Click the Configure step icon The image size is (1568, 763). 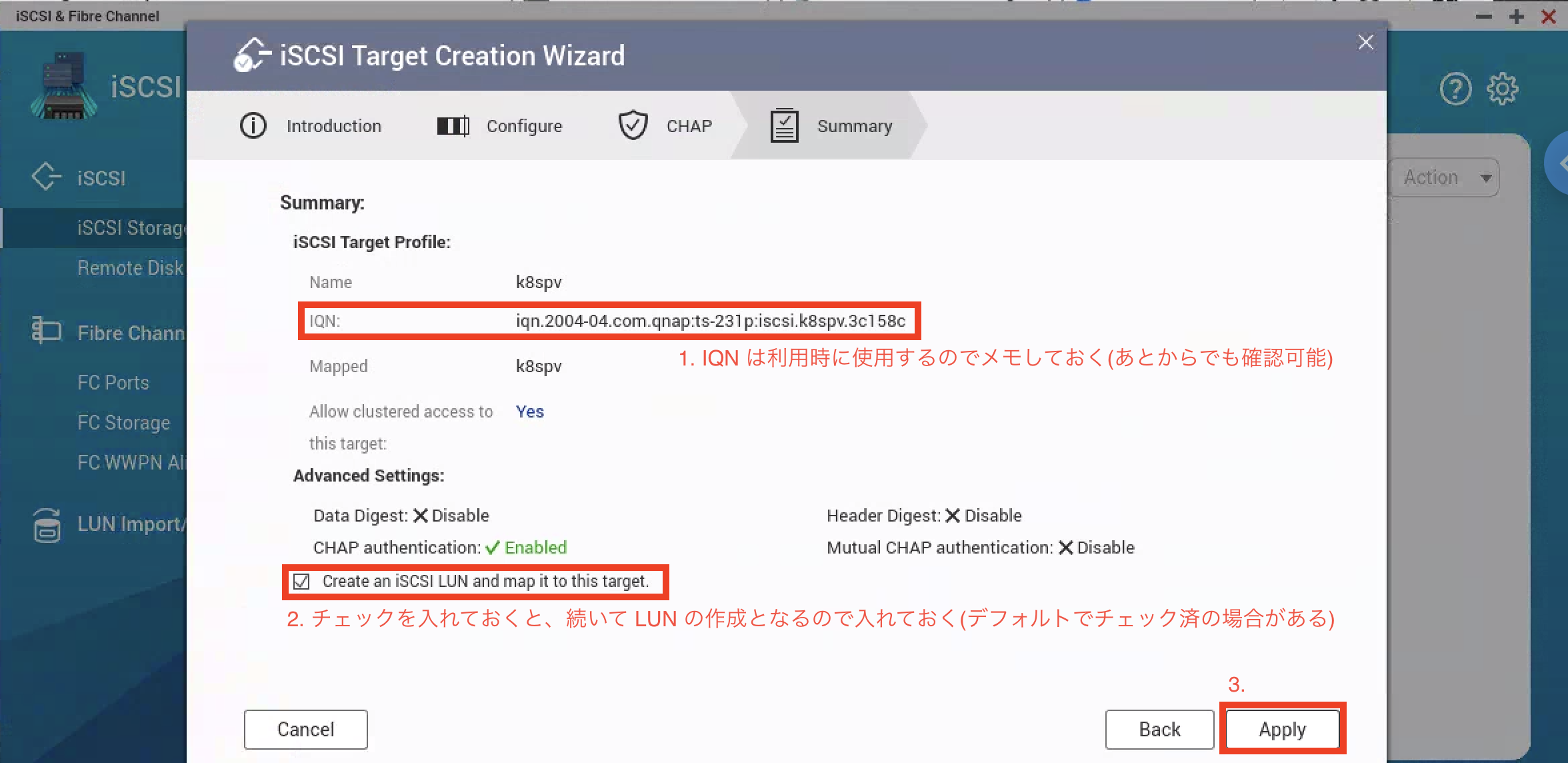click(x=453, y=125)
